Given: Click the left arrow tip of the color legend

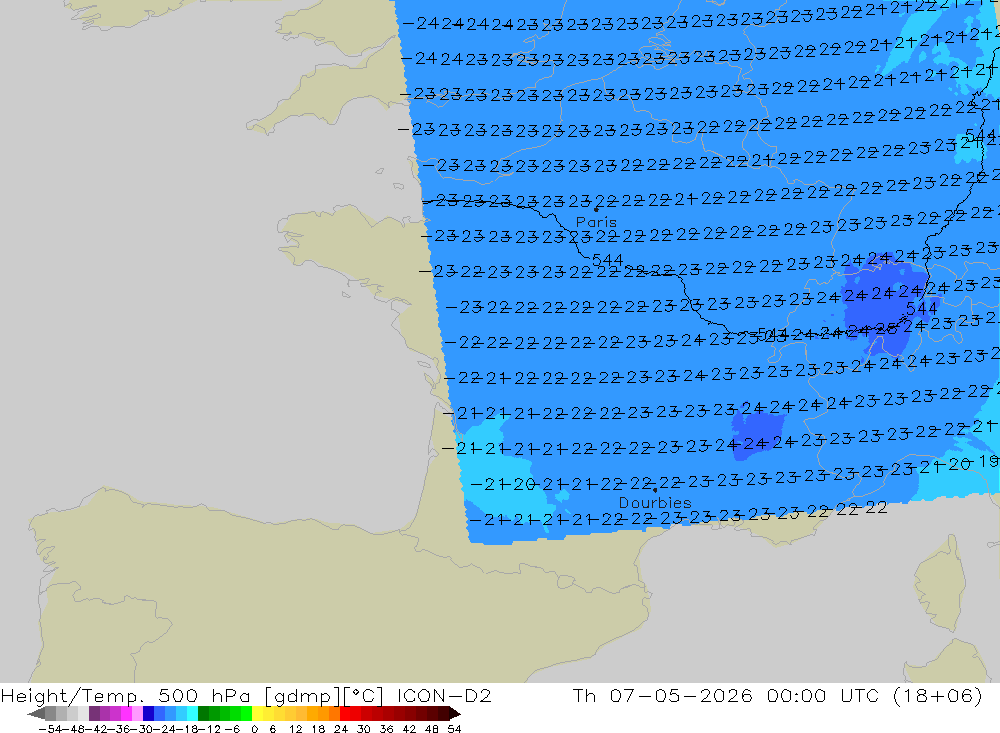Looking at the screenshot, I should pos(36,713).
